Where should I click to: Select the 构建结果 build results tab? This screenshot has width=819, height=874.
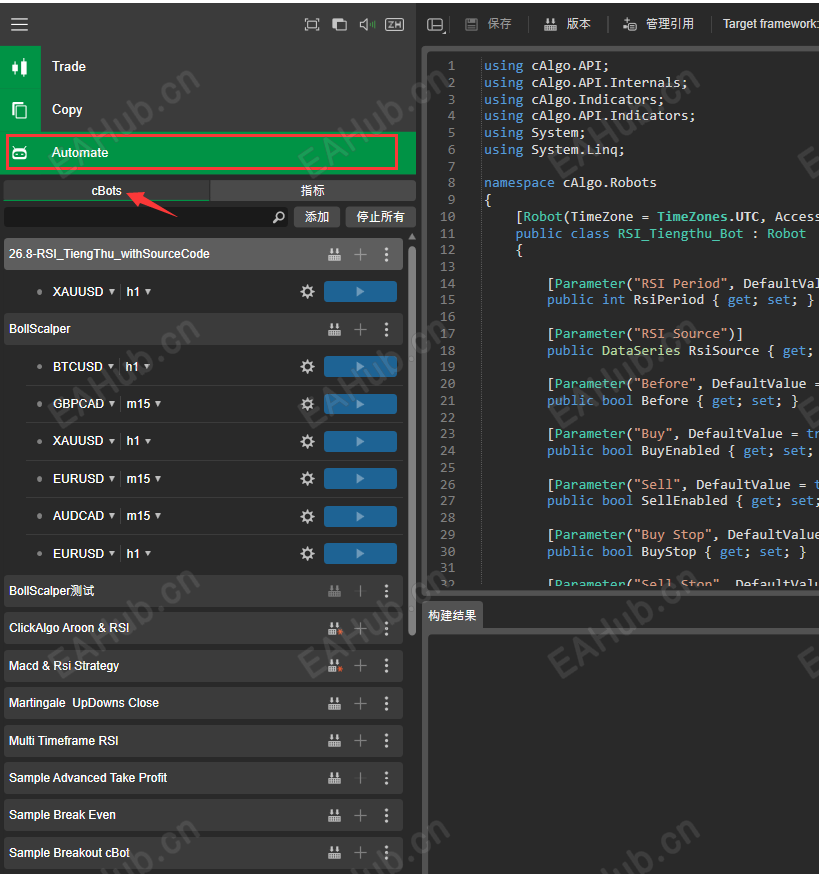click(x=453, y=615)
